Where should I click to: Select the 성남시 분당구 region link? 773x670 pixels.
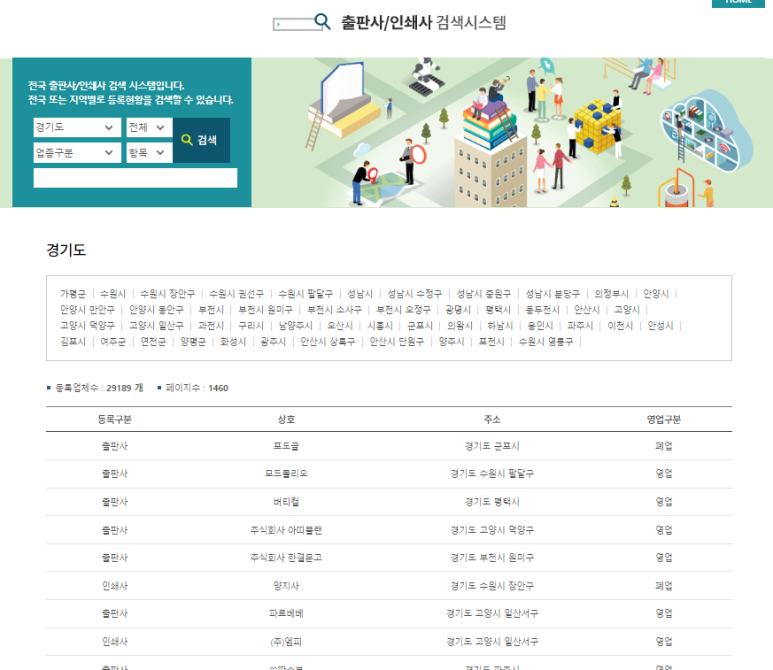(x=550, y=294)
